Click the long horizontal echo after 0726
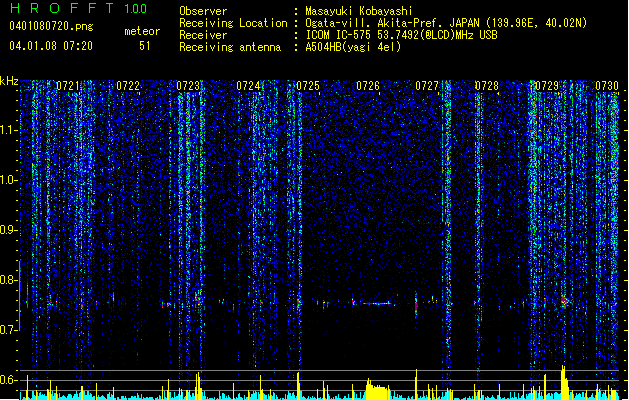This screenshot has height=400, width=629. pos(377,304)
